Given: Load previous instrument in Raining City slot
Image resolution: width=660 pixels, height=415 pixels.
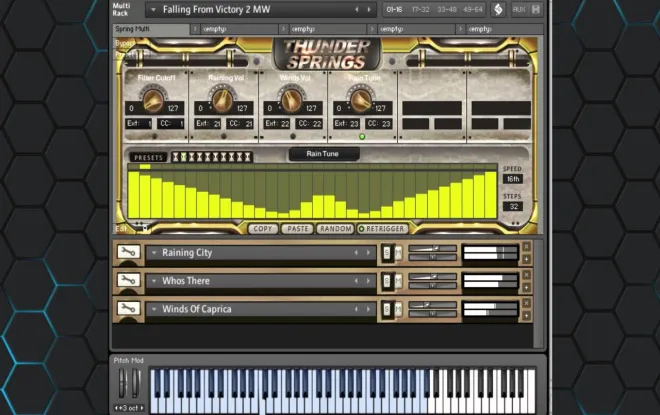Looking at the screenshot, I should click(x=356, y=253).
